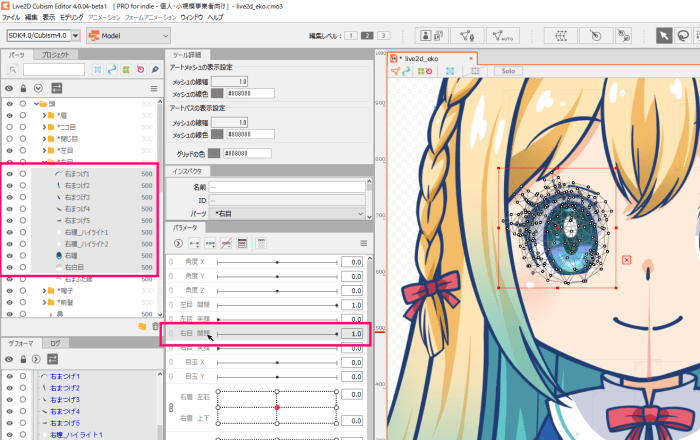The height and width of the screenshot is (440, 700).
Task: Open the 編集 menu
Action: tap(31, 17)
